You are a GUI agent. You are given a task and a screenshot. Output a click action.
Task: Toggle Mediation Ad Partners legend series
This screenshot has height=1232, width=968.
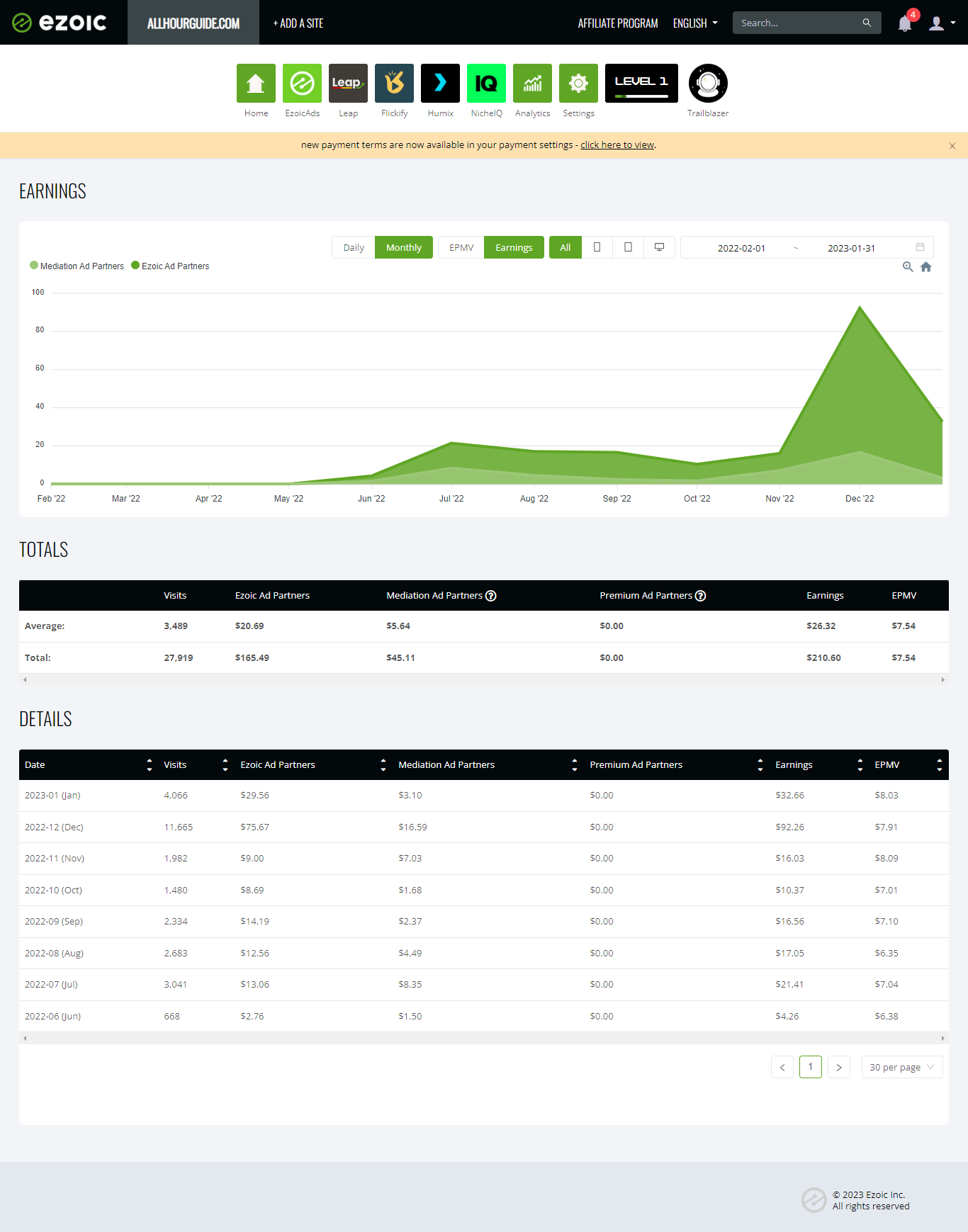click(77, 266)
